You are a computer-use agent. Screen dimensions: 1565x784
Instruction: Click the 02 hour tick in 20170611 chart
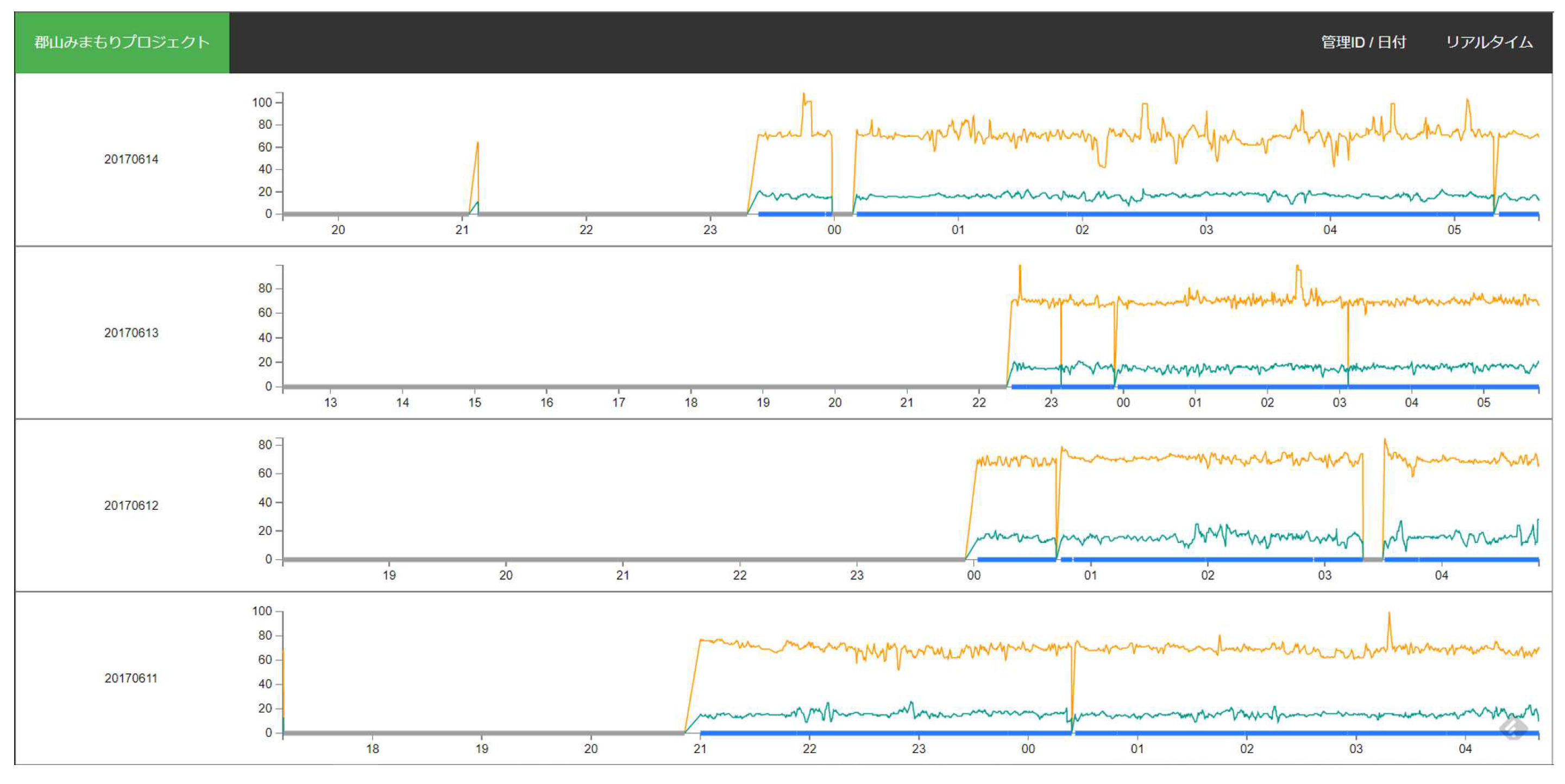click(x=1247, y=749)
